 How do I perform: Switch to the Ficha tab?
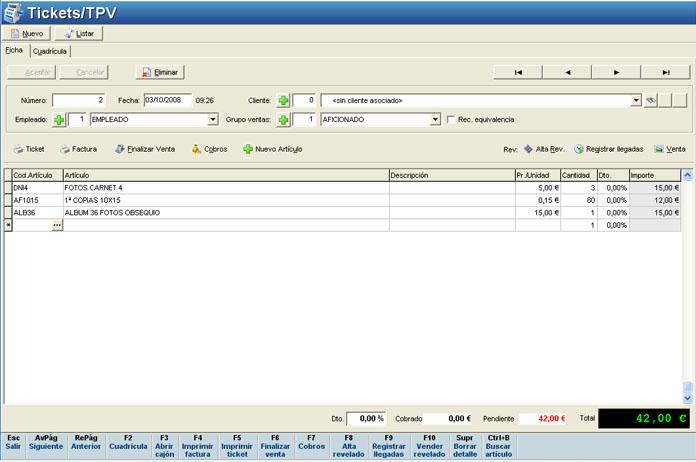tap(14, 51)
